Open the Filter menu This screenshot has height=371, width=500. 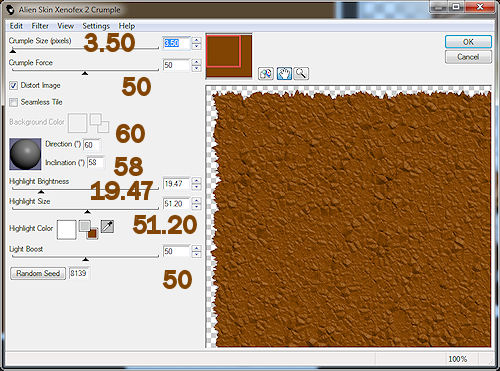40,26
